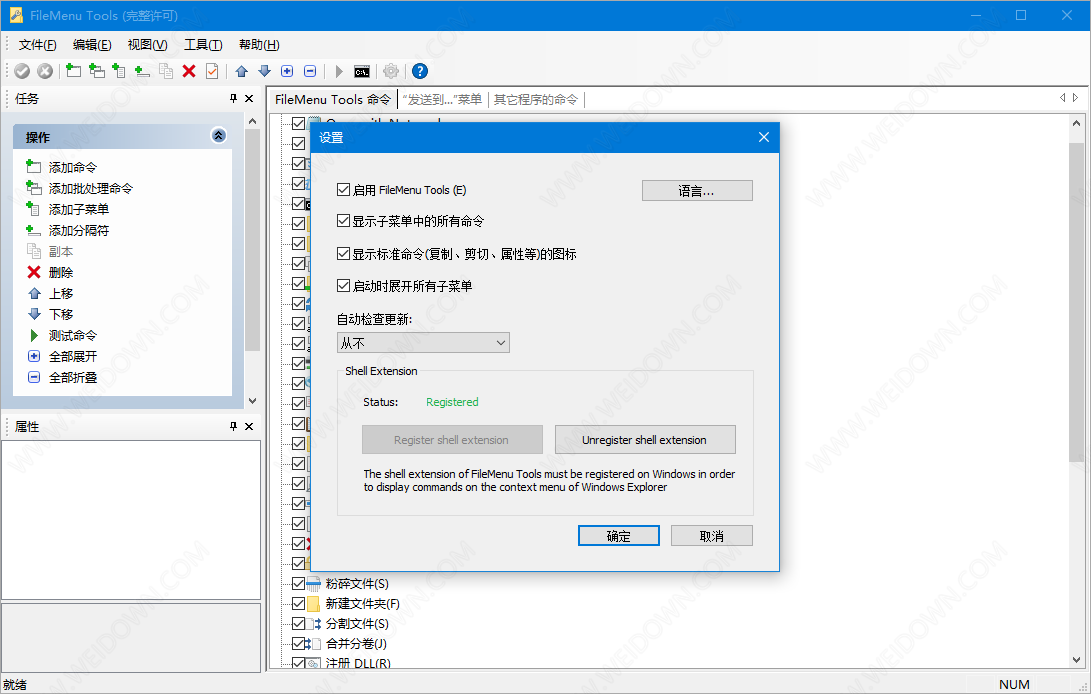Toggle 启用 FileMenu Tools (E) checkbox
Viewport: 1091px width, 694px height.
tap(343, 189)
